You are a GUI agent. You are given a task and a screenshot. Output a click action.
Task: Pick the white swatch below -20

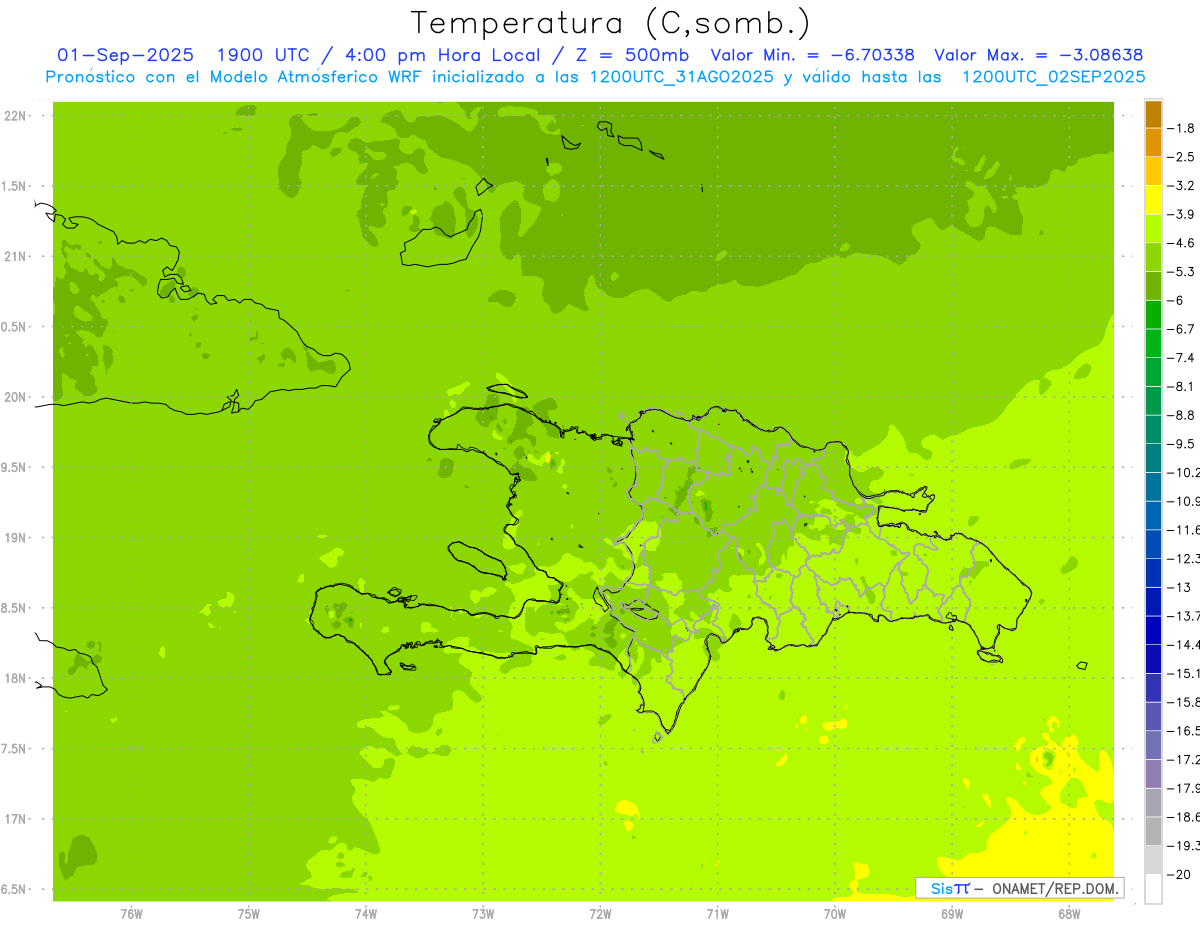tap(1153, 889)
